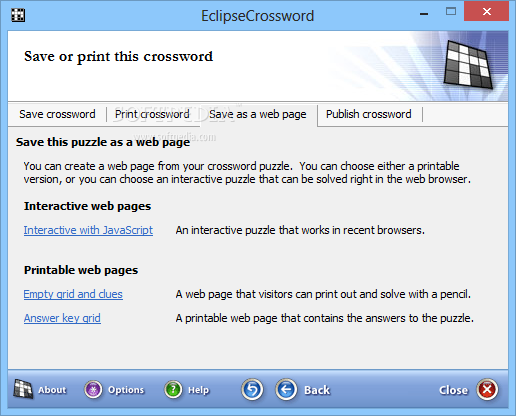The image size is (516, 416).
Task: Click the blue Back arrow icon
Action: tap(286, 389)
